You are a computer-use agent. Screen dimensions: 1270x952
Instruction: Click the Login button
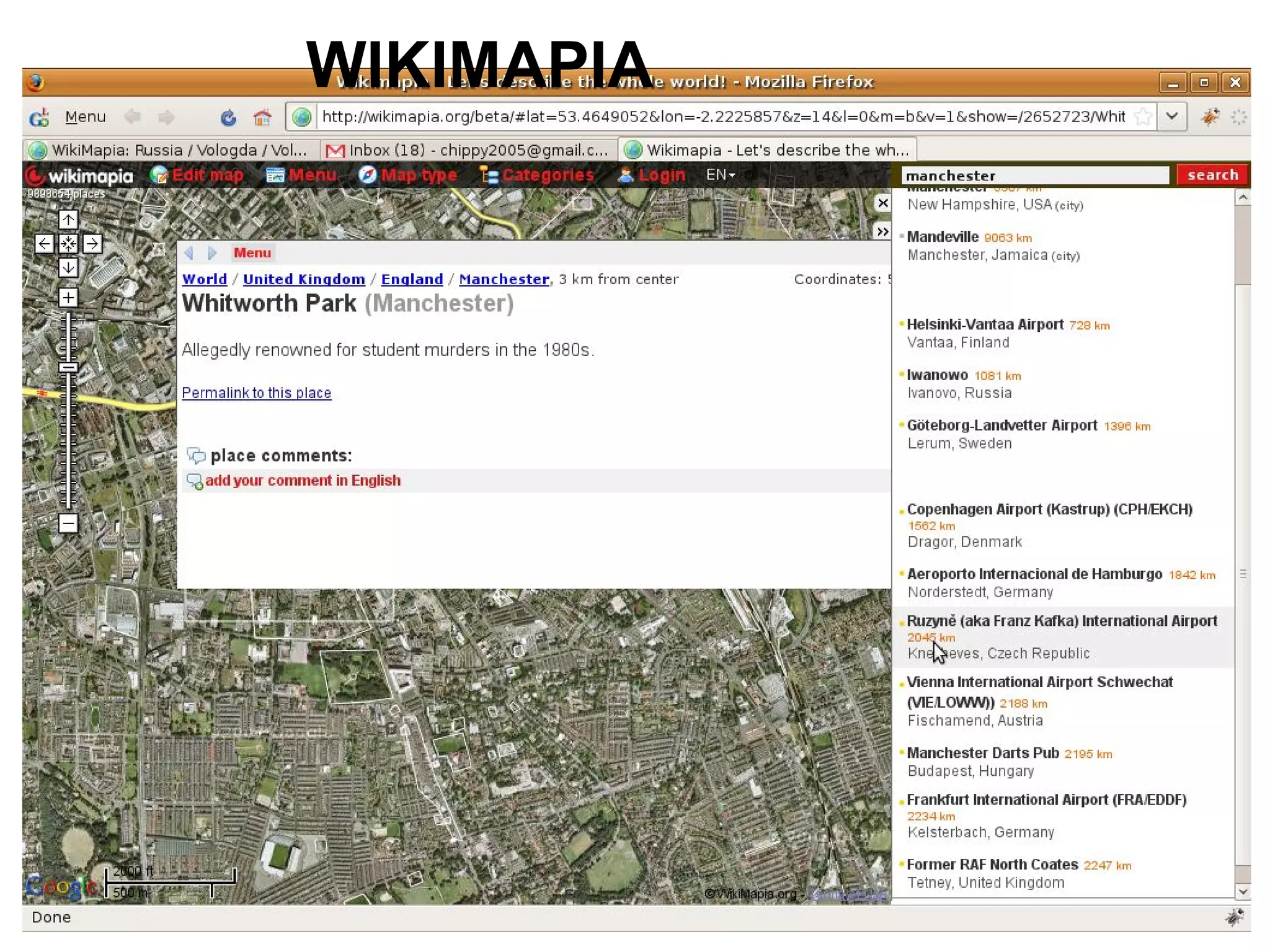pyautogui.click(x=651, y=176)
